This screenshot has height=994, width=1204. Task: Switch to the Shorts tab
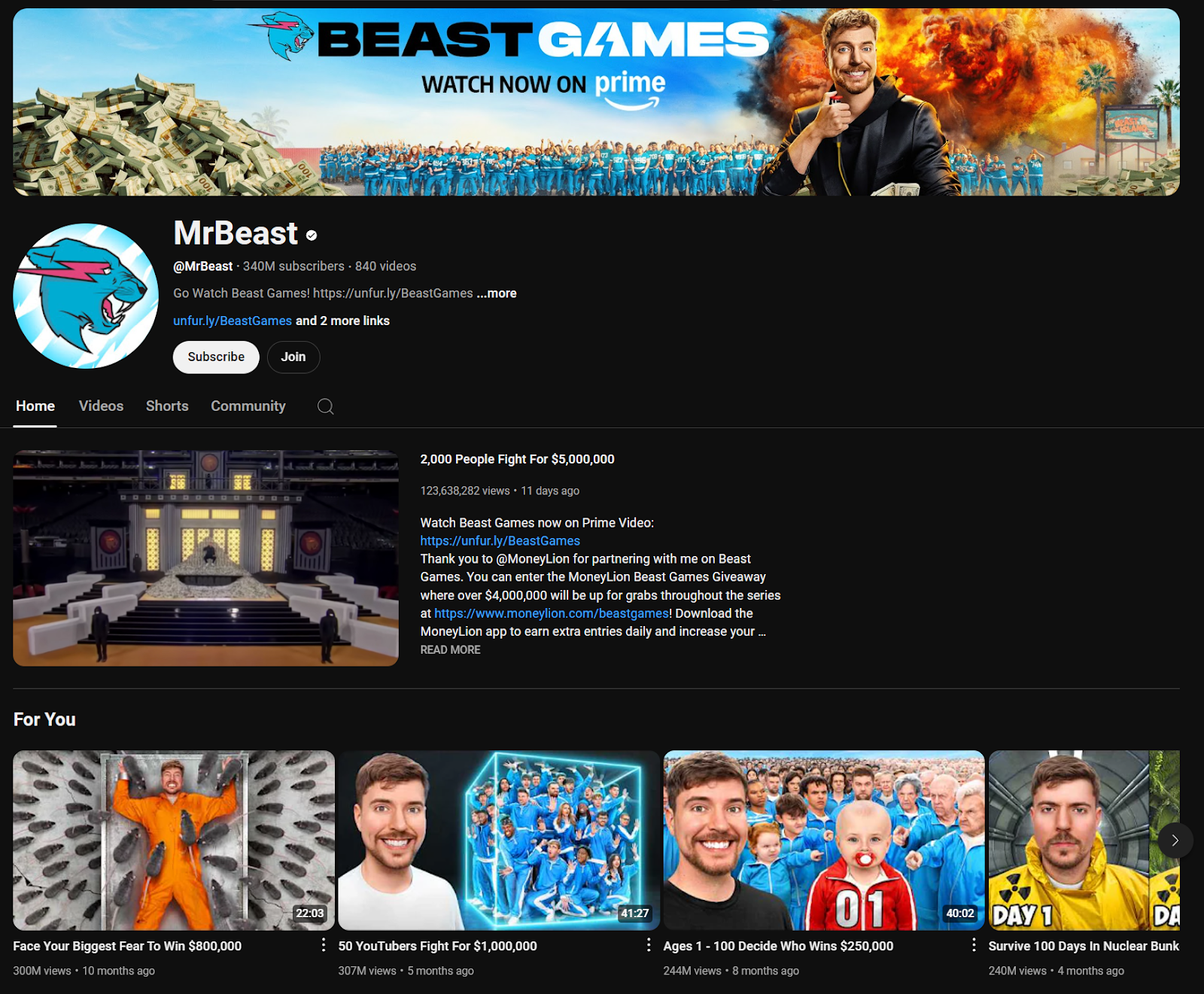(166, 406)
